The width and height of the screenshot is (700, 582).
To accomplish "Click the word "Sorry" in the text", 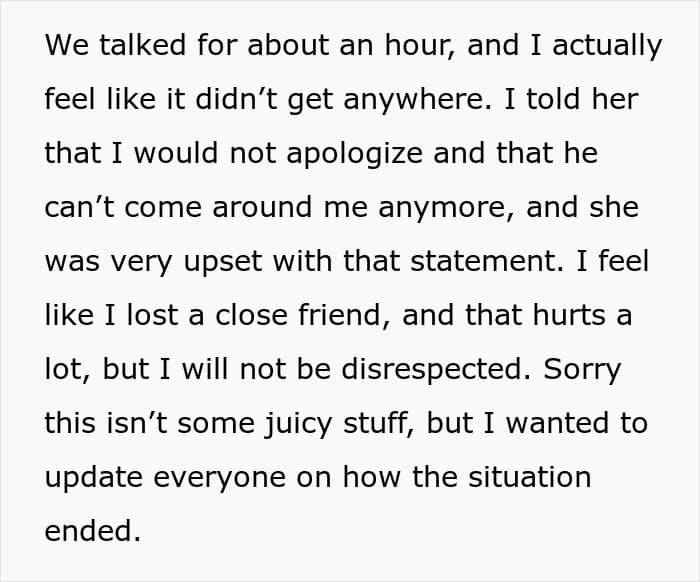I will [x=581, y=370].
